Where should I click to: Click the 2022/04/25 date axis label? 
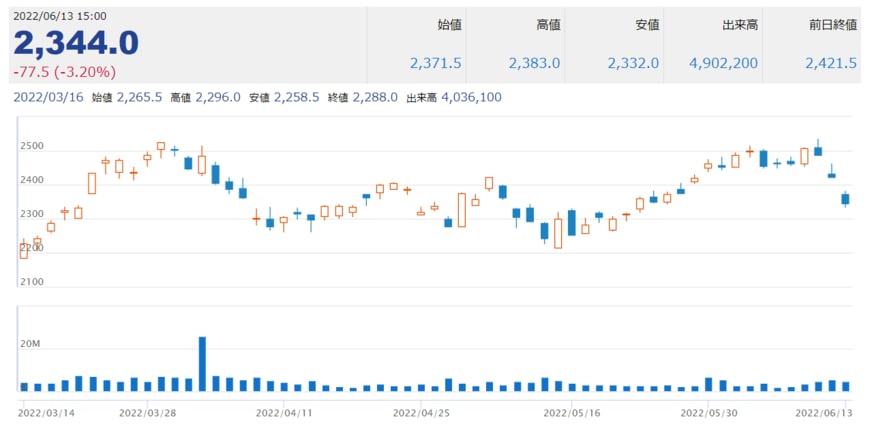point(420,411)
